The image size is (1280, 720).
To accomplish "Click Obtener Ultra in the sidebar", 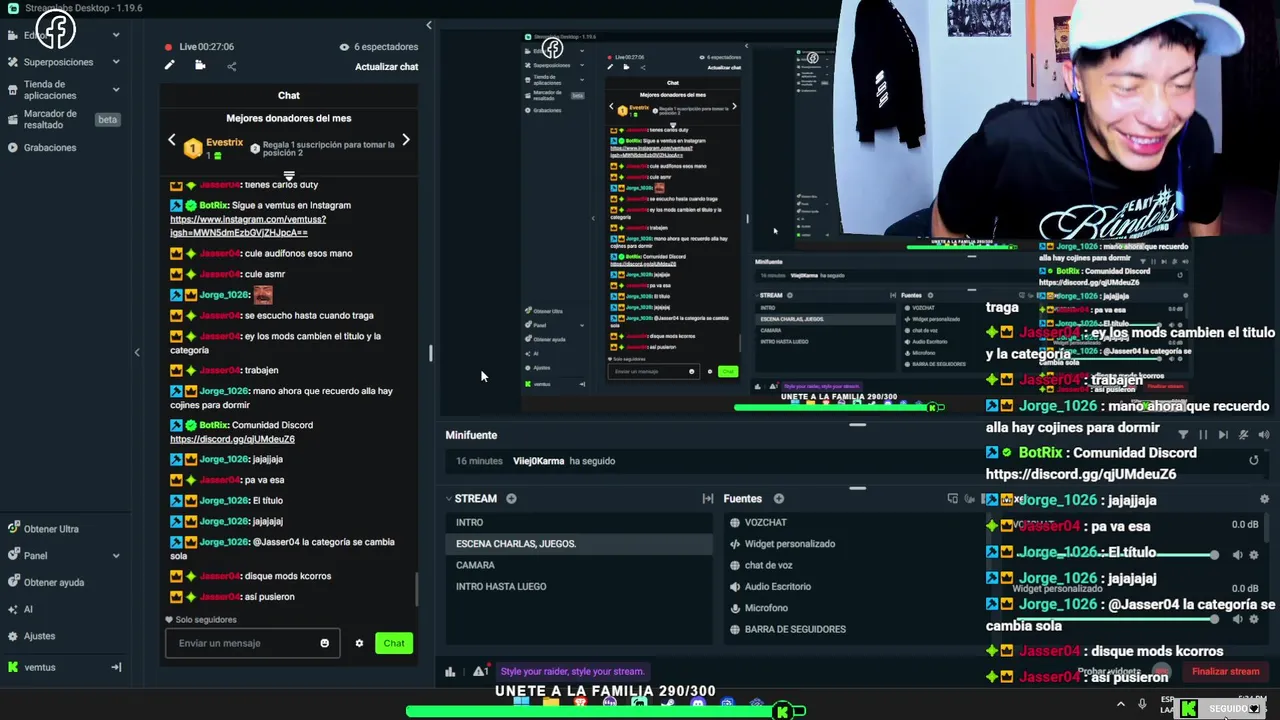I will [44, 529].
